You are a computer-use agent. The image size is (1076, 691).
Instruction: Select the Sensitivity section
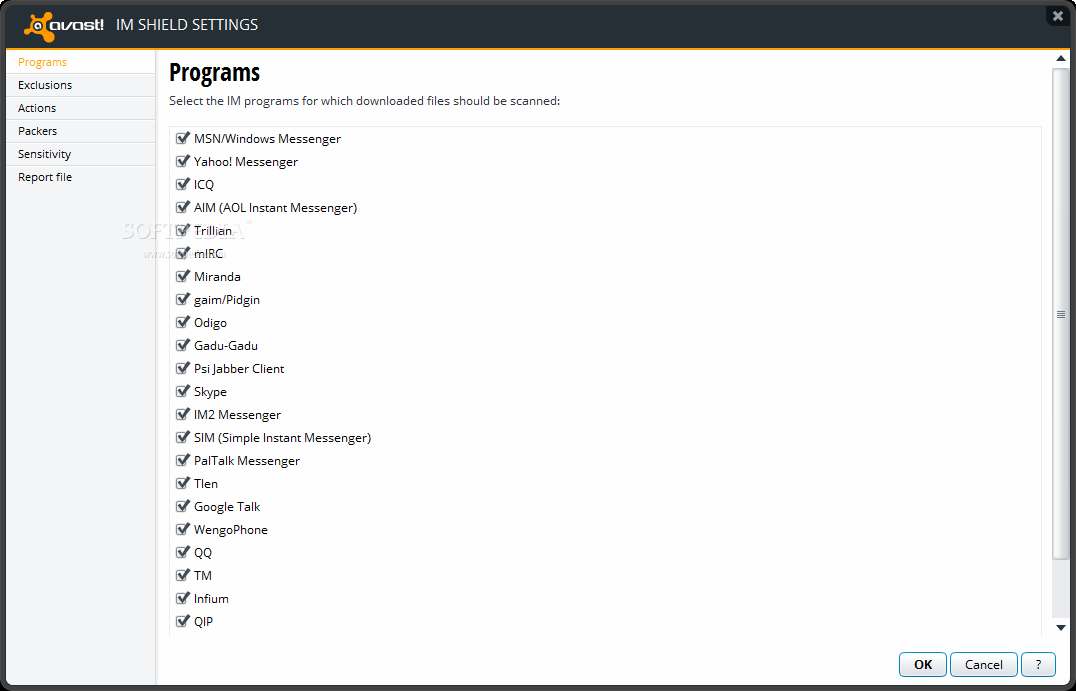[x=81, y=154]
